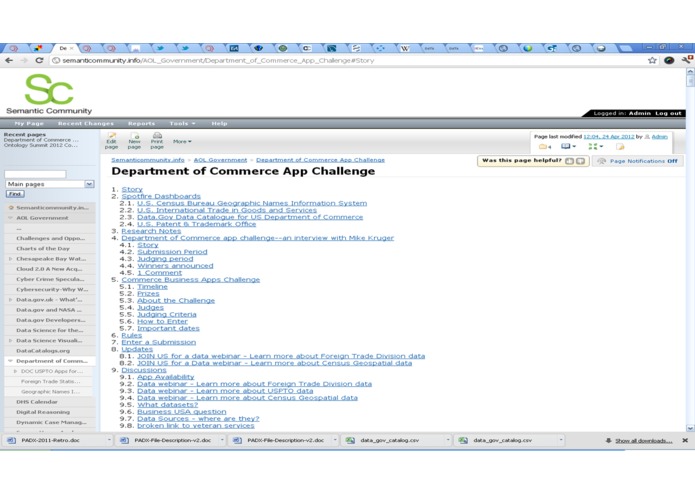Collapse the Department of Comm... tree node

[x=10, y=361]
